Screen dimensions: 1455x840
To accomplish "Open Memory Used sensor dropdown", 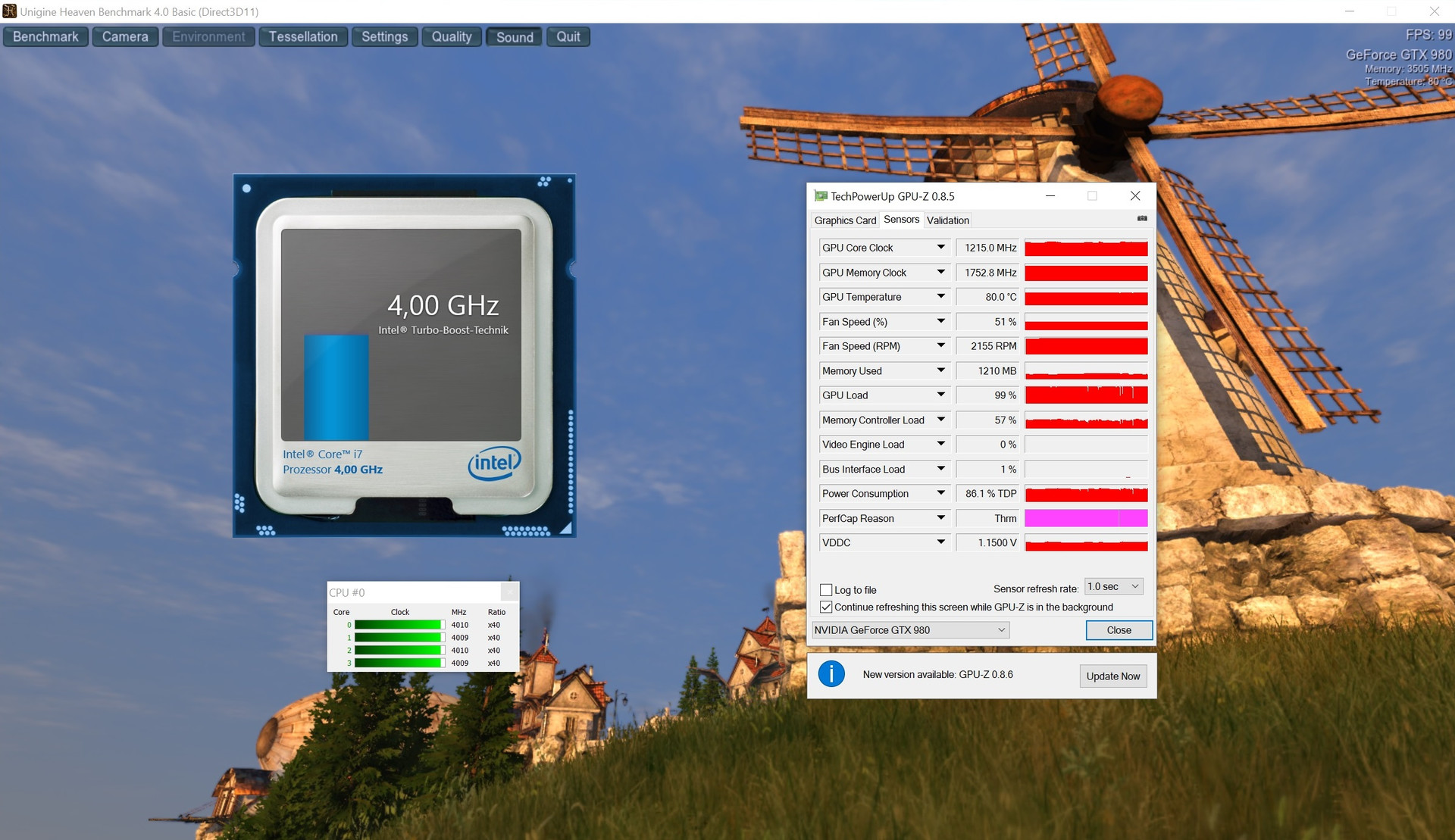I will point(940,370).
